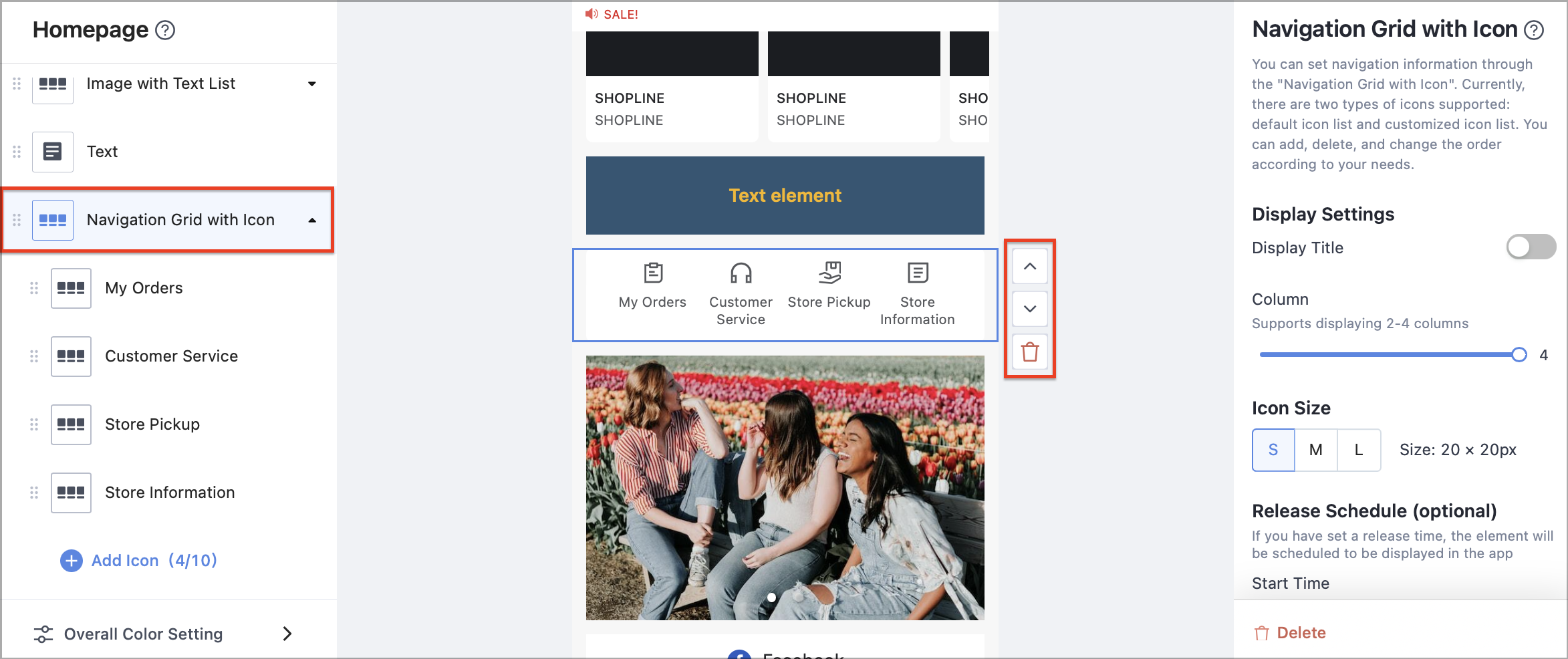Click the Store Pickup hand icon in preview
This screenshot has width=1568, height=659.
tap(829, 273)
